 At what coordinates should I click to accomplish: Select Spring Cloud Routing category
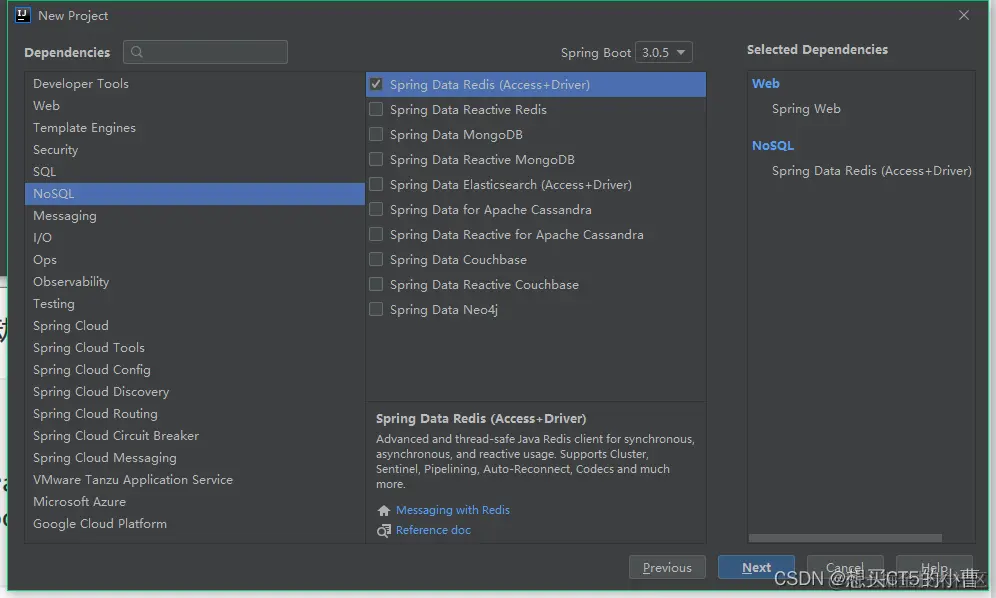(x=194, y=414)
